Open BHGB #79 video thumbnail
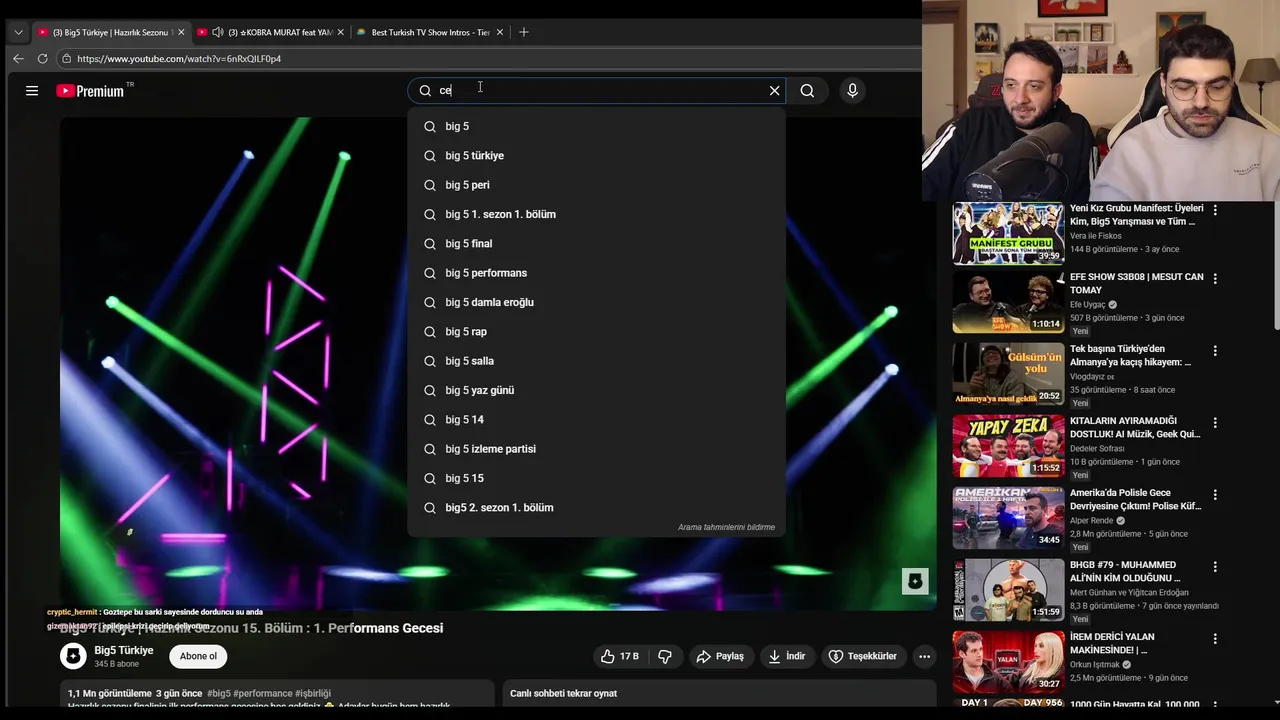This screenshot has height=720, width=1280. click(1008, 590)
